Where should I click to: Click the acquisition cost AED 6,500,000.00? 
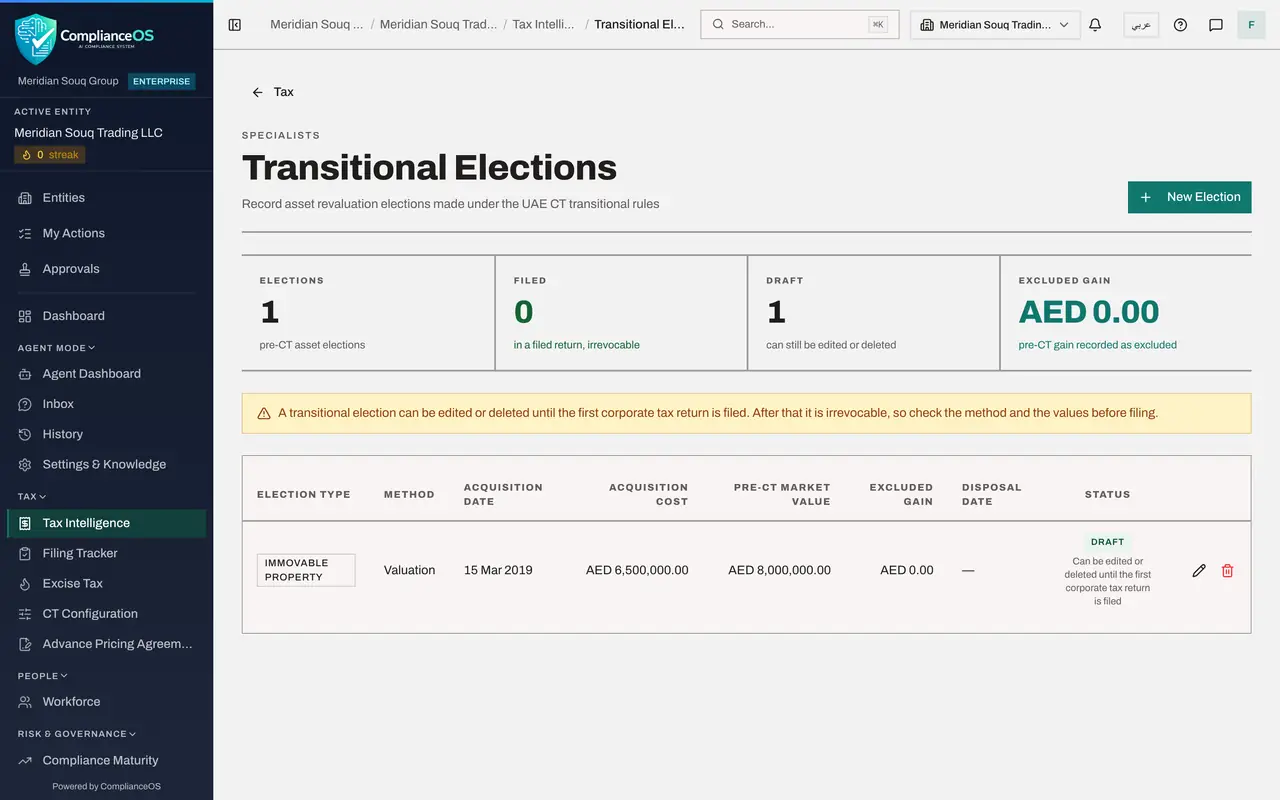click(637, 570)
